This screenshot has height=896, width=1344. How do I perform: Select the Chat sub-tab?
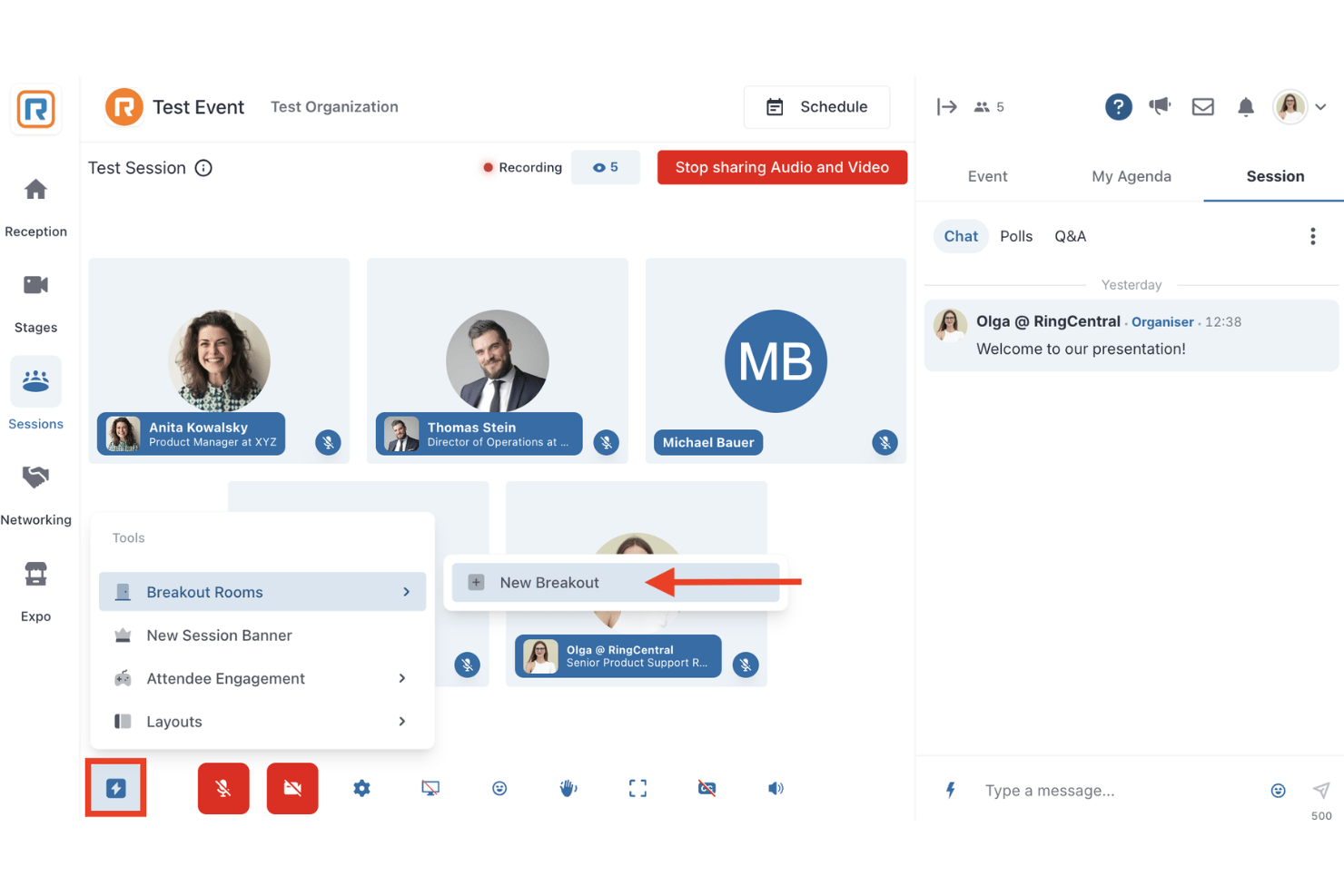961,236
